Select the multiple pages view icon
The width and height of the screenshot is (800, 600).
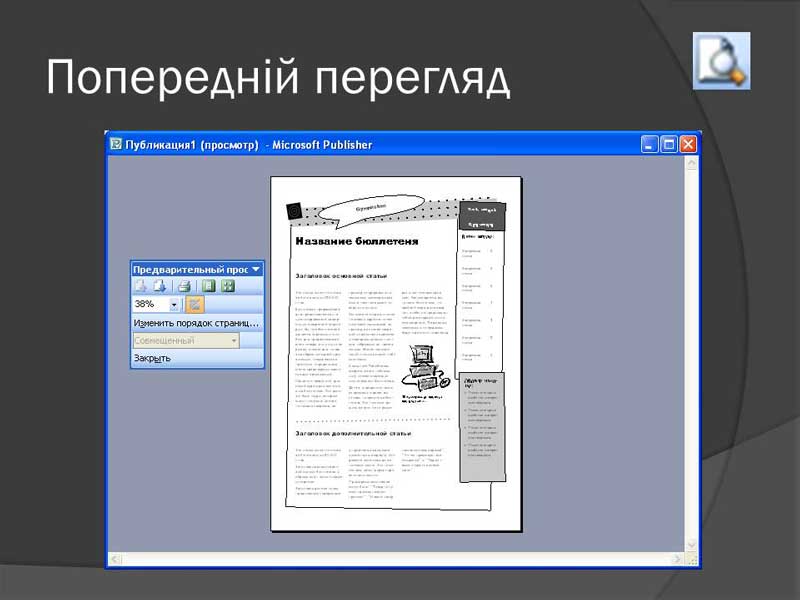click(227, 286)
